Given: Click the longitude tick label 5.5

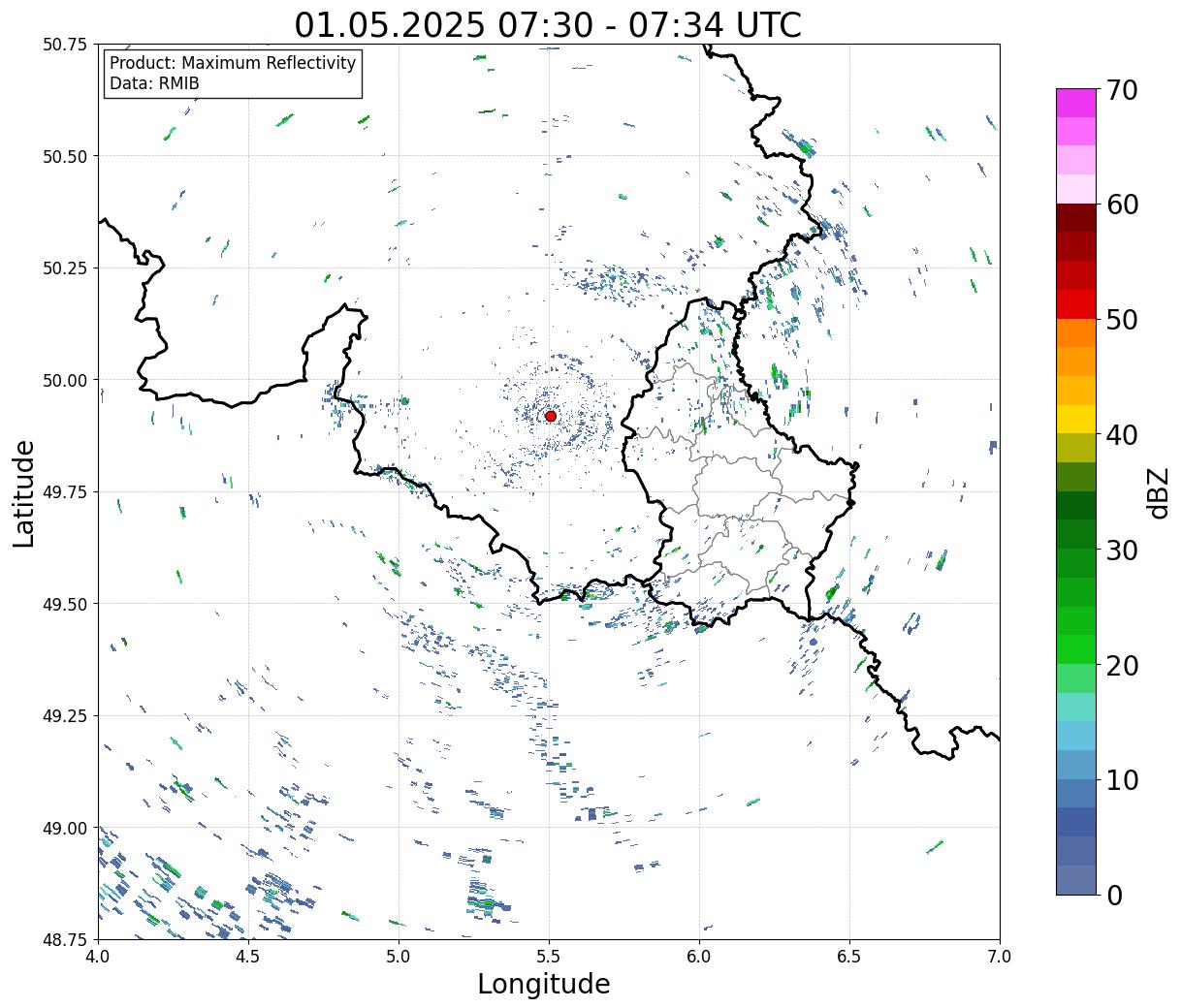Looking at the screenshot, I should point(549,957).
